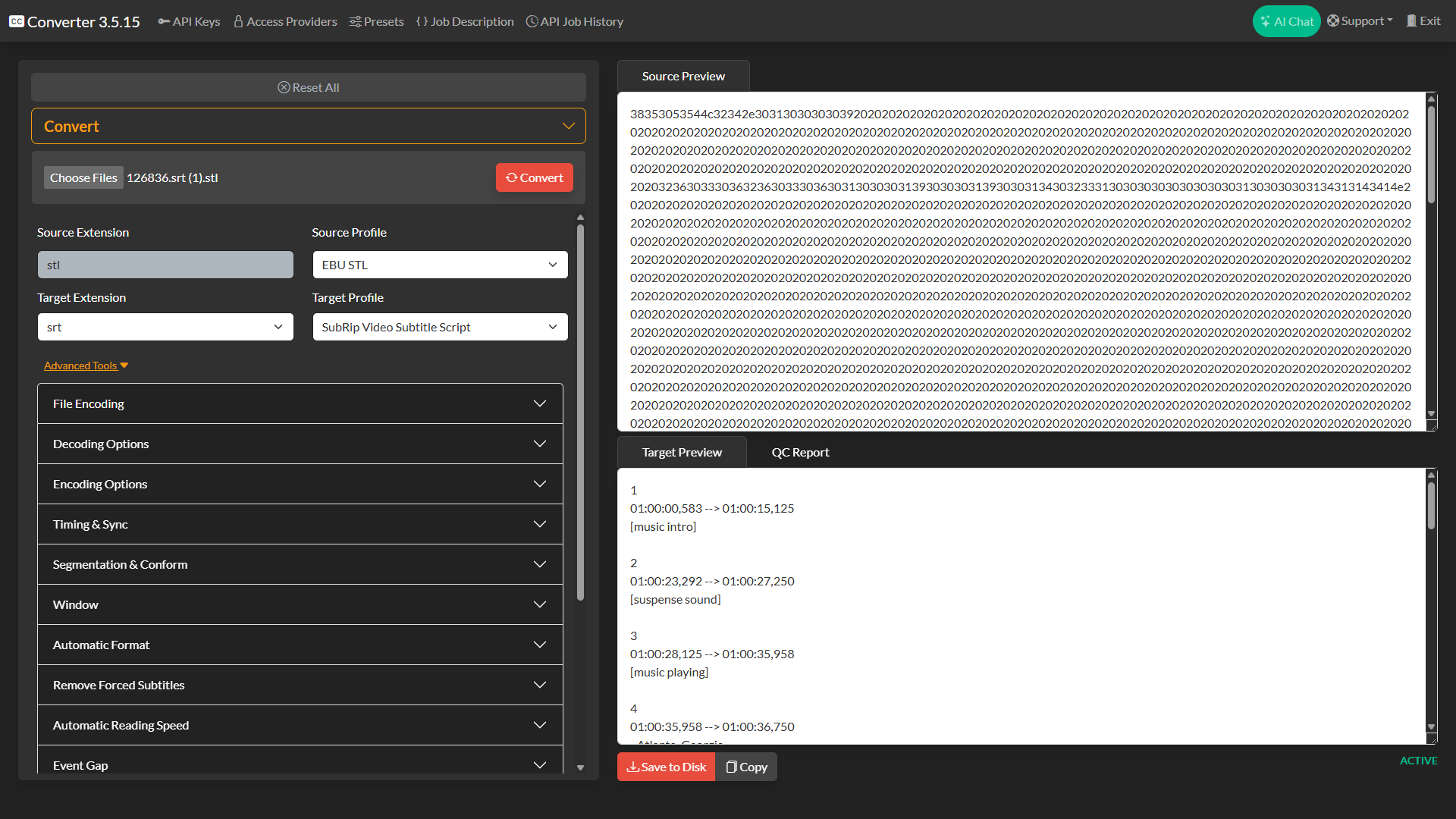Open Access Providers
Viewport: 1456px width, 819px height.
pos(284,21)
